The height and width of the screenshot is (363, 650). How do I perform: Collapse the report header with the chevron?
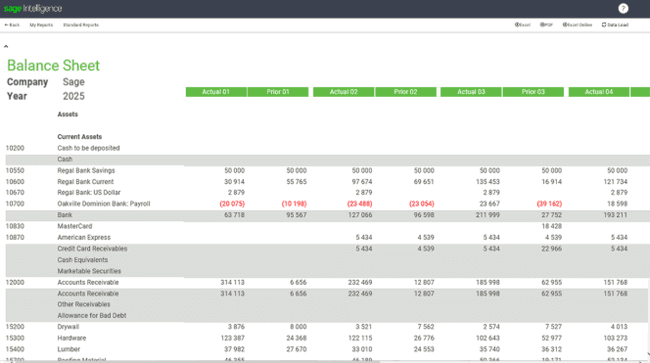(x=6, y=46)
